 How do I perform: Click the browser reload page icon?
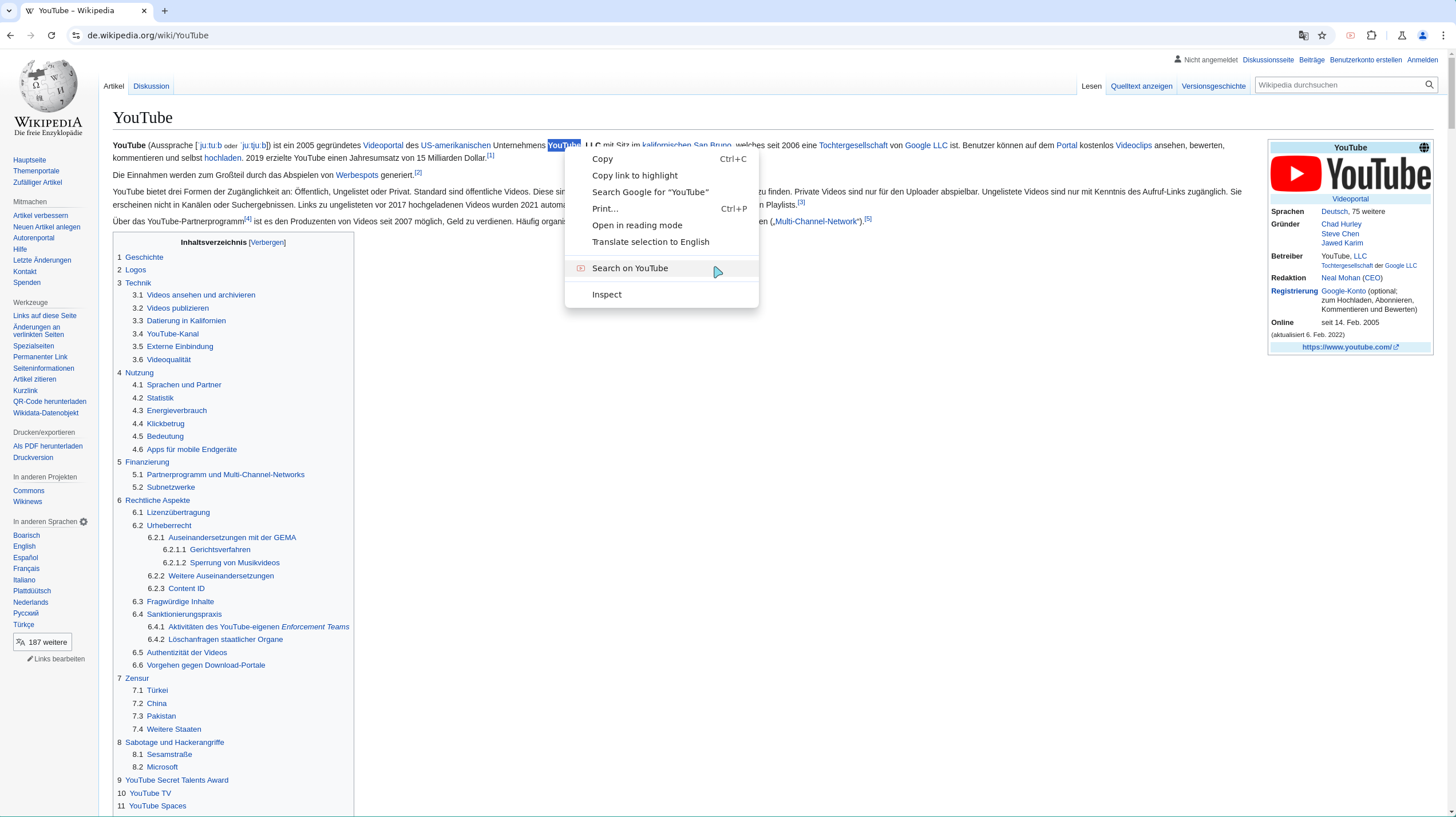pyautogui.click(x=52, y=35)
